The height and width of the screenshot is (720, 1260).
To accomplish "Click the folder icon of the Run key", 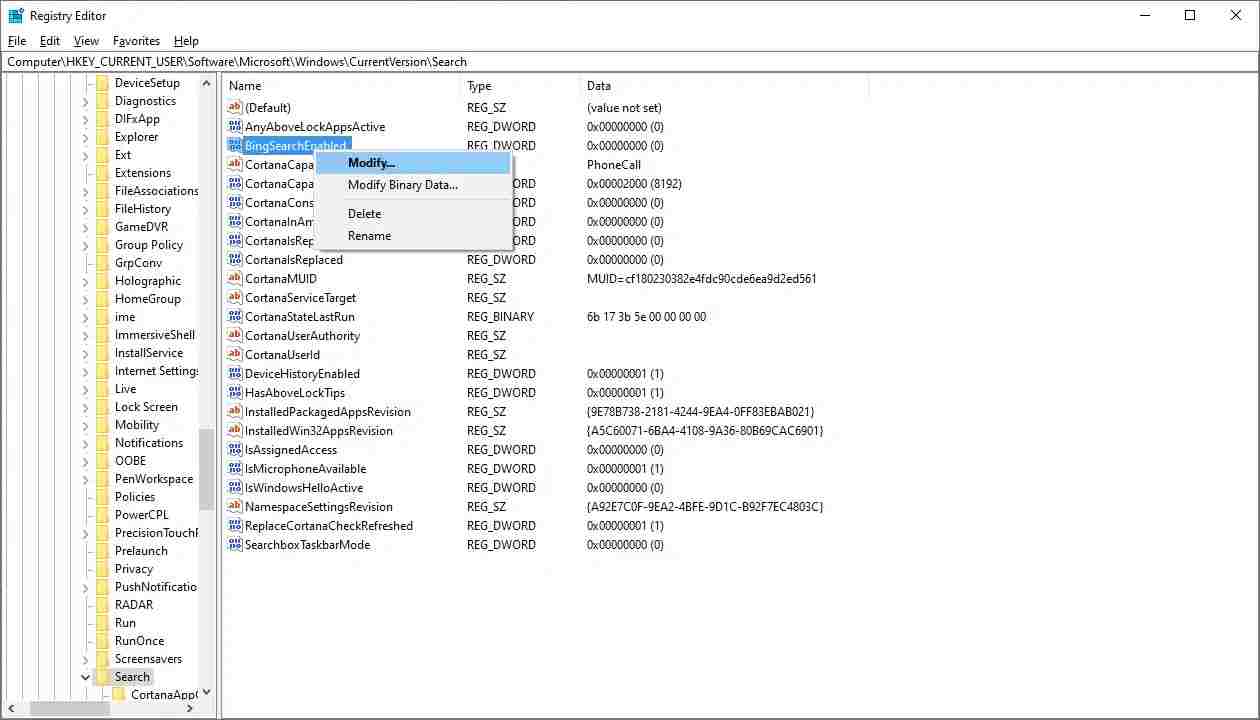I will pos(102,623).
